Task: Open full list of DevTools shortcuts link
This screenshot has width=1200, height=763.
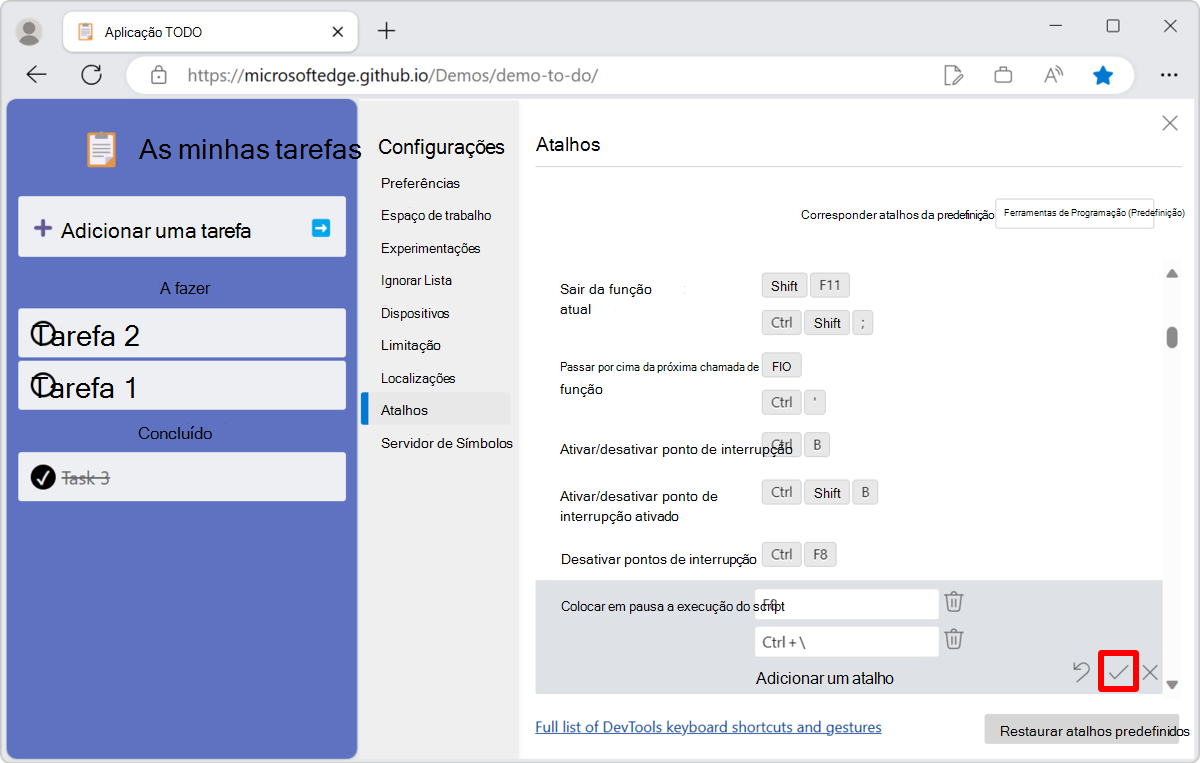Action: pyautogui.click(x=708, y=727)
